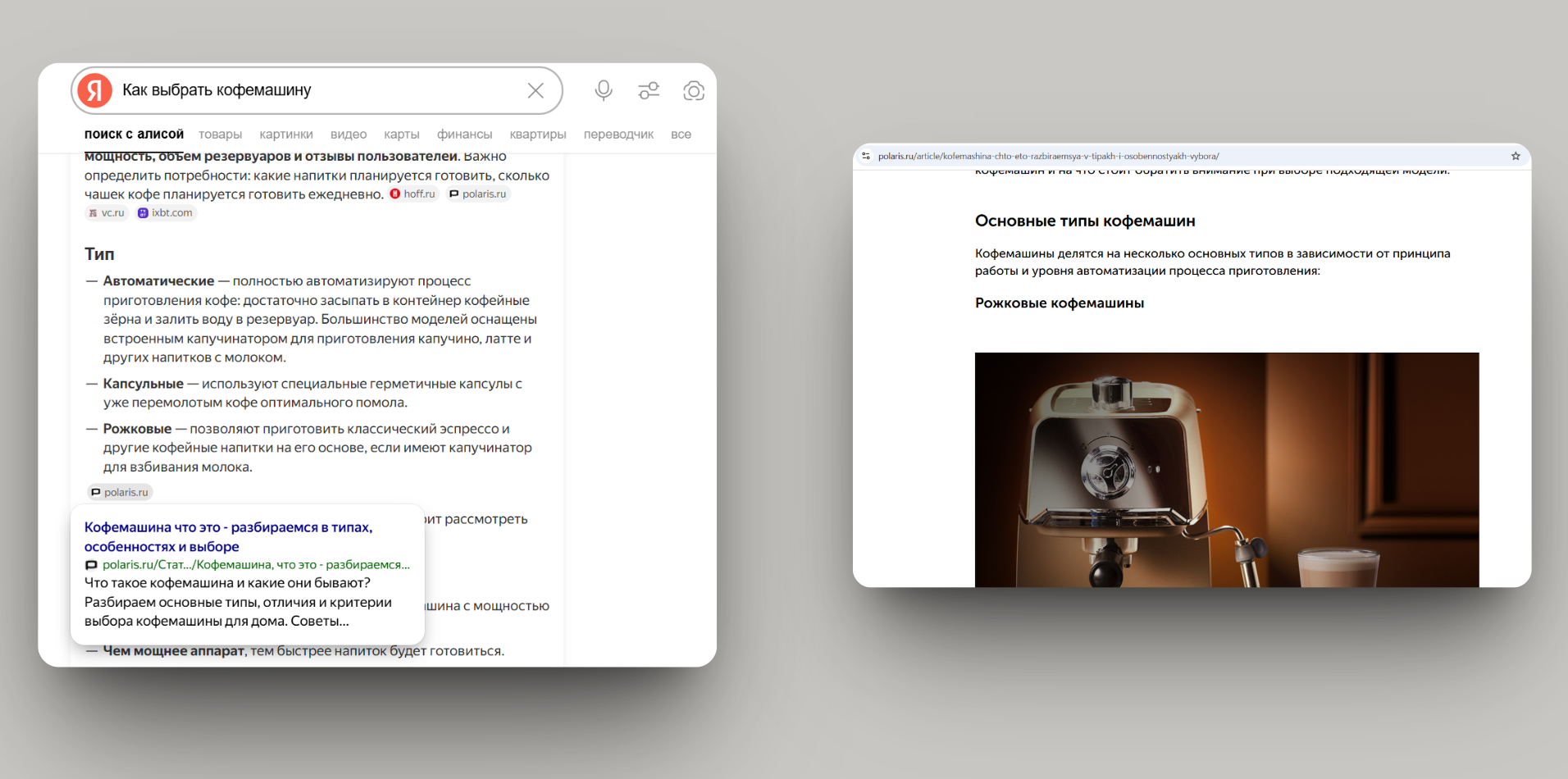Open image search camera icon
The height and width of the screenshot is (779, 1568).
[x=694, y=90]
